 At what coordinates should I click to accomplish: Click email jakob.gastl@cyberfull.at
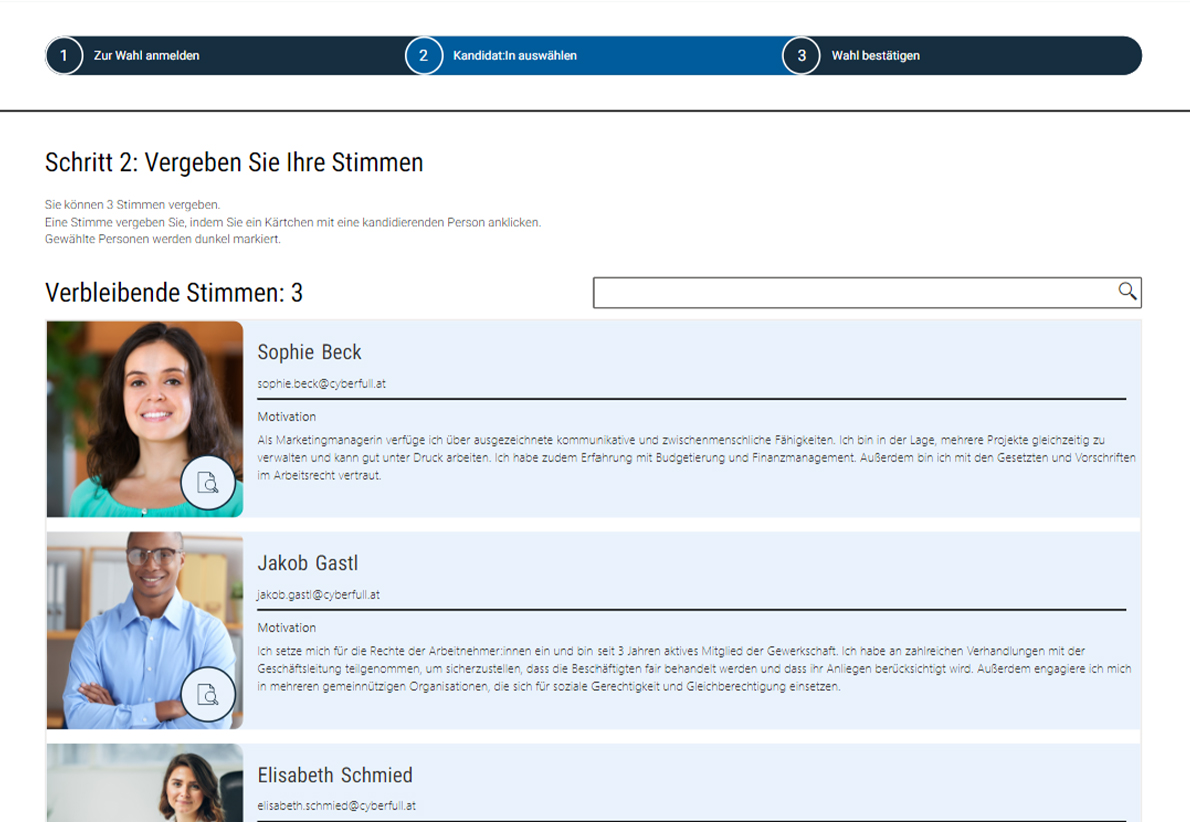[318, 595]
